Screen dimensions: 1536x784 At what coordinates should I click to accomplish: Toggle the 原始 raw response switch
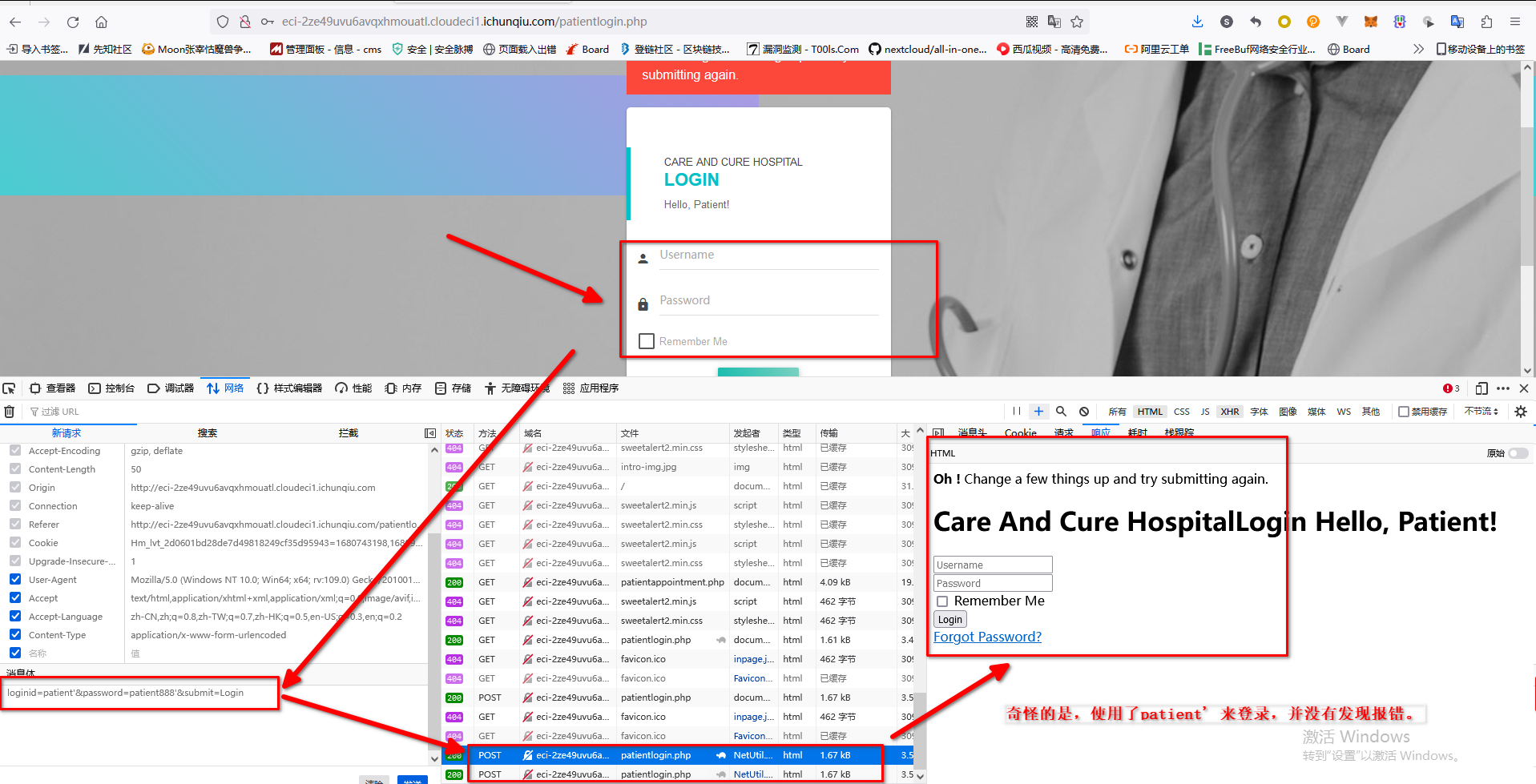tap(1518, 453)
